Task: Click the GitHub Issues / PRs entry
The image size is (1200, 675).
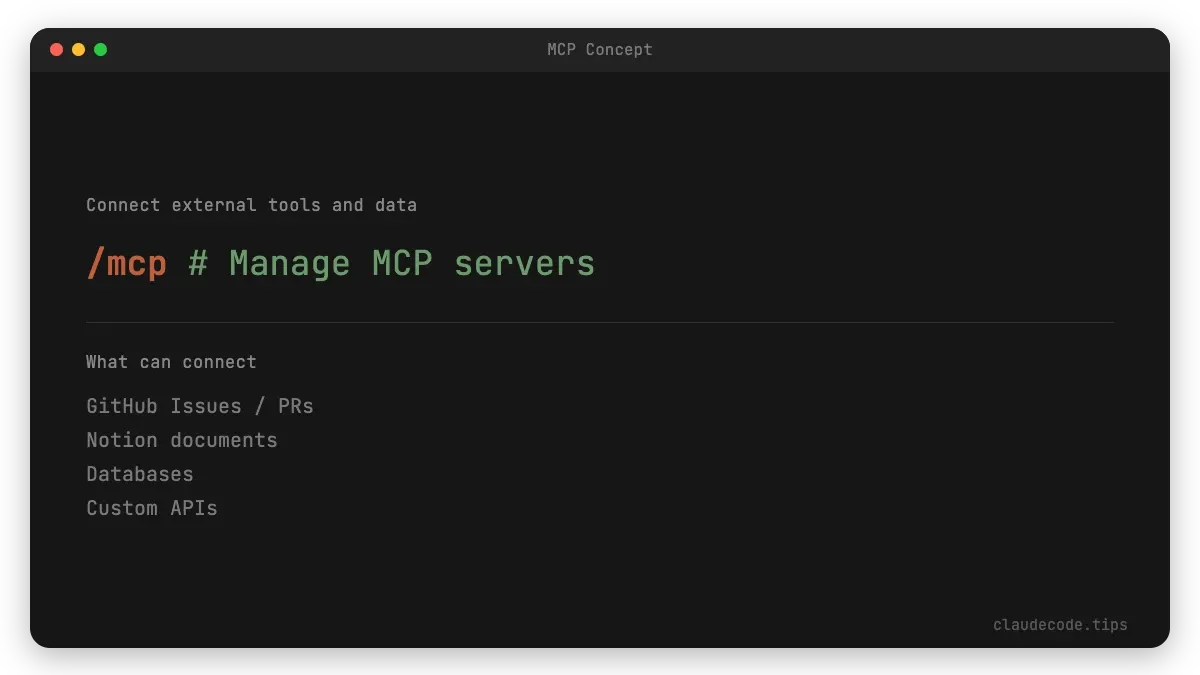Action: pyautogui.click(x=199, y=406)
